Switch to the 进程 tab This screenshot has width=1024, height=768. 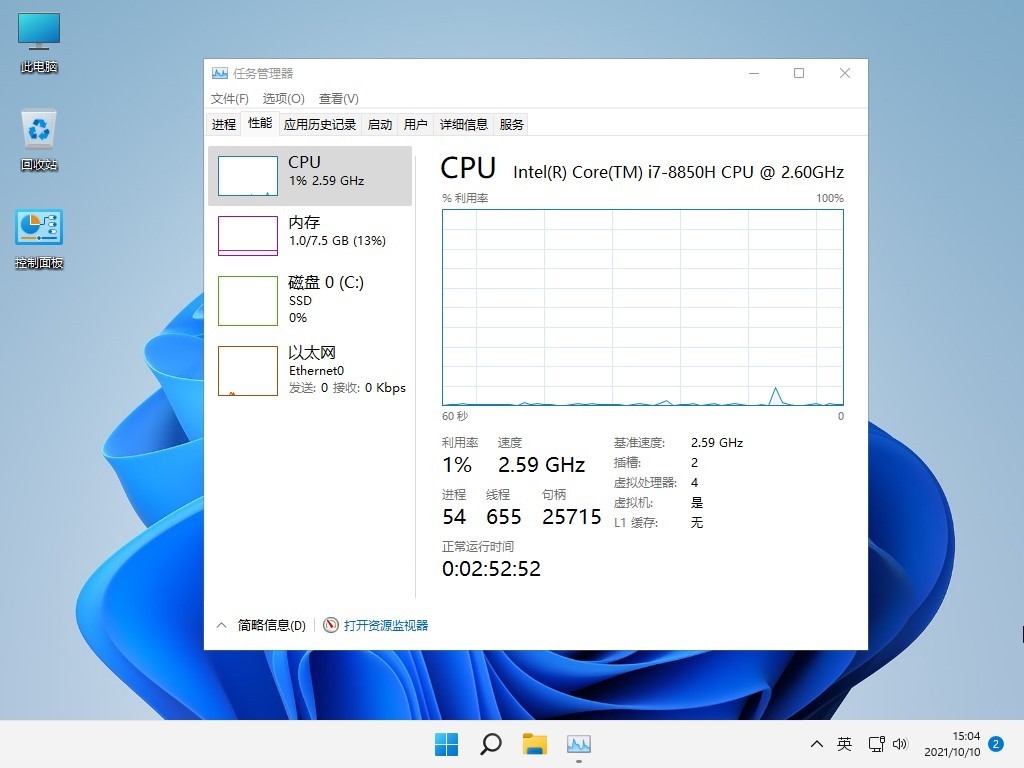pos(223,124)
